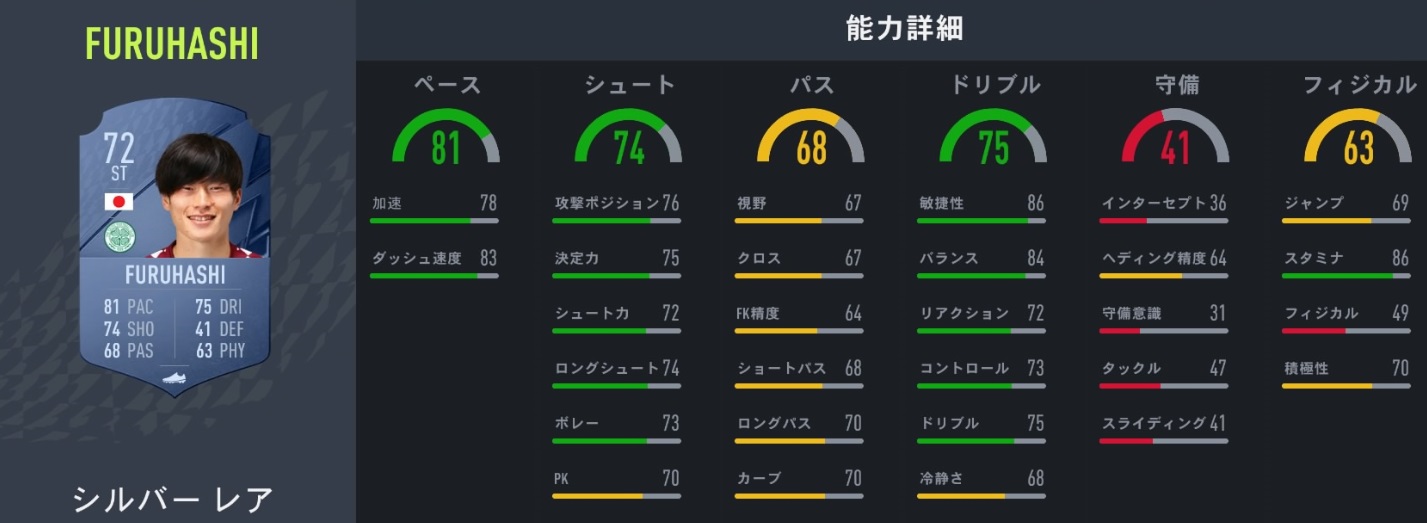Image resolution: width=1427 pixels, height=523 pixels.
Task: Click the スタミナ stat row
Action: pyautogui.click(x=1346, y=259)
